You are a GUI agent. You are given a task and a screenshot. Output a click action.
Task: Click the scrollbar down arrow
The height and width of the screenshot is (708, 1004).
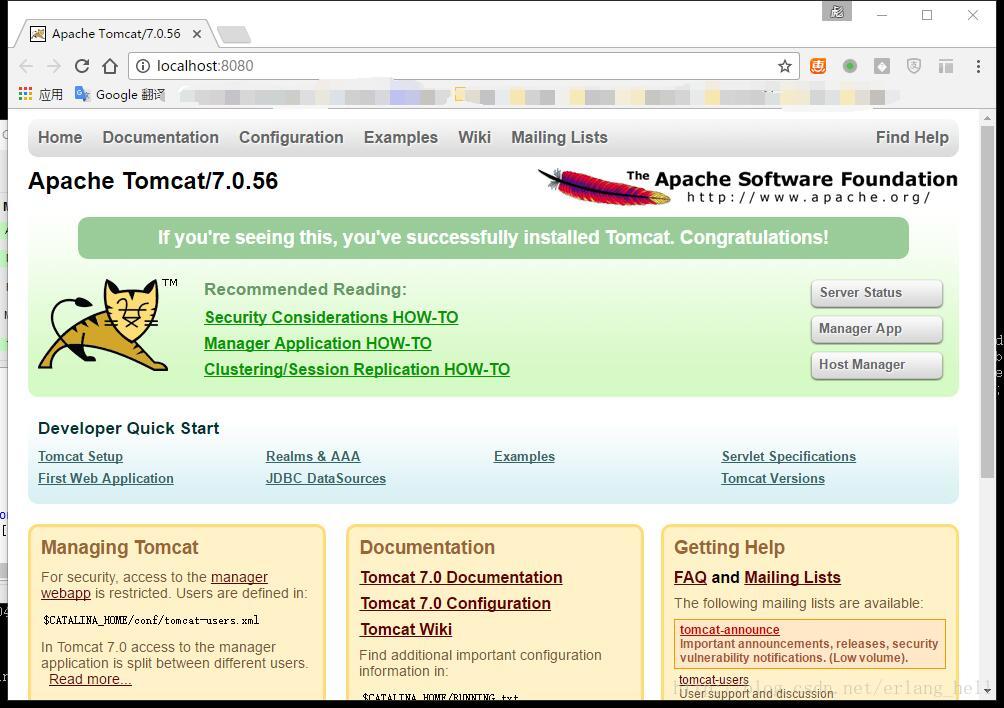(x=987, y=691)
